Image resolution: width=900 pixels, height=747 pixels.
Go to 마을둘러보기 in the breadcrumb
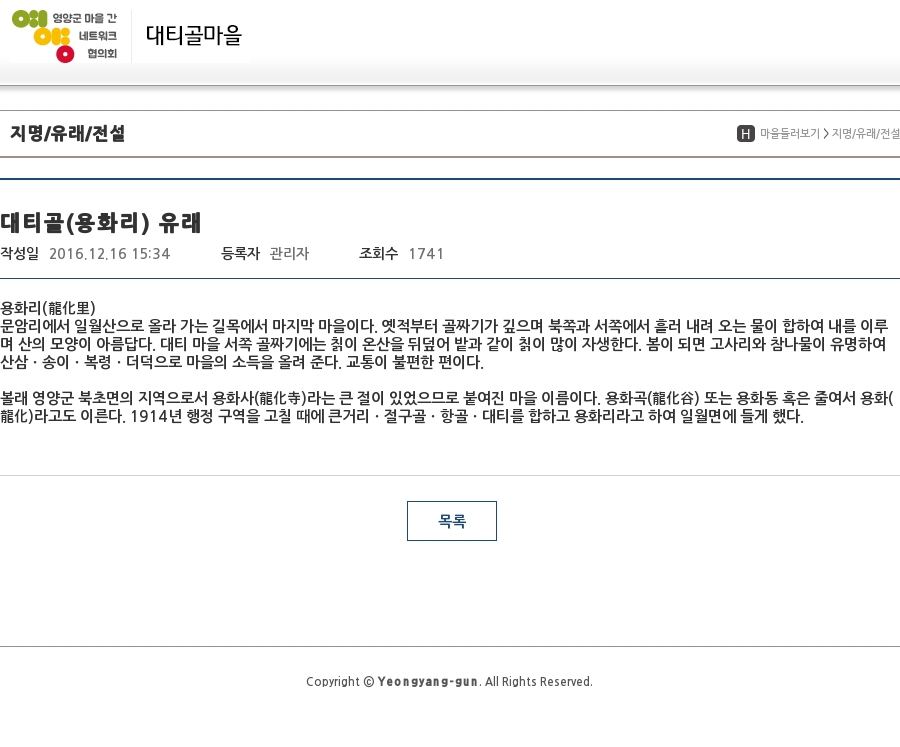click(789, 134)
